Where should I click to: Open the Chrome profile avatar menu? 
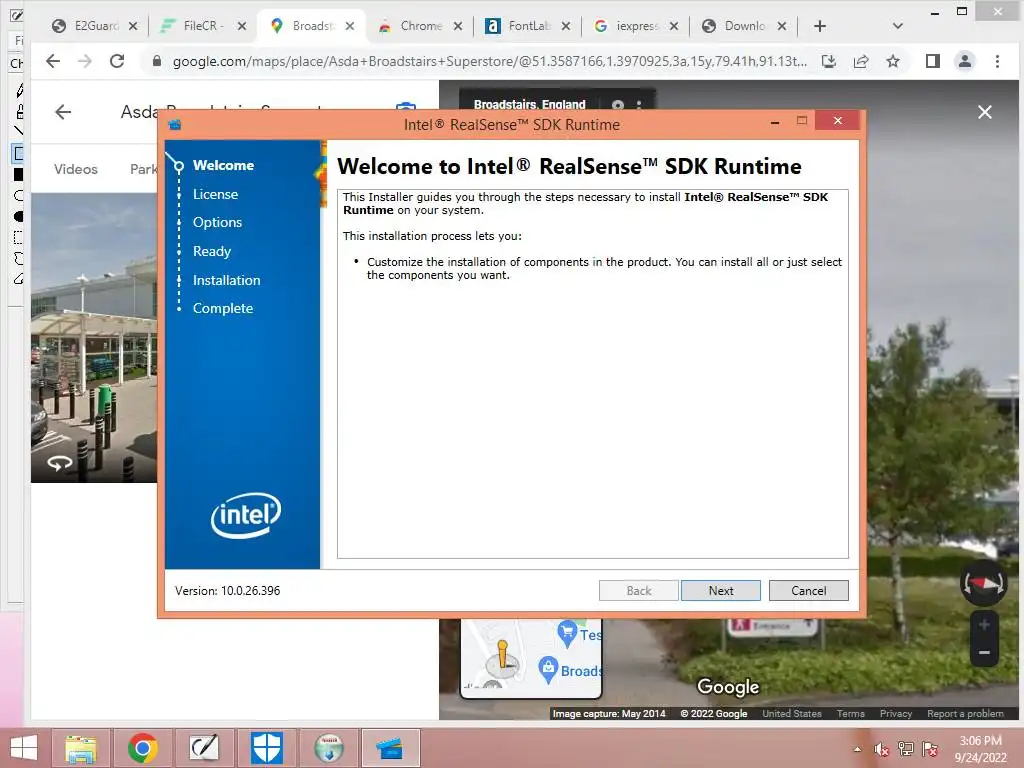click(965, 61)
